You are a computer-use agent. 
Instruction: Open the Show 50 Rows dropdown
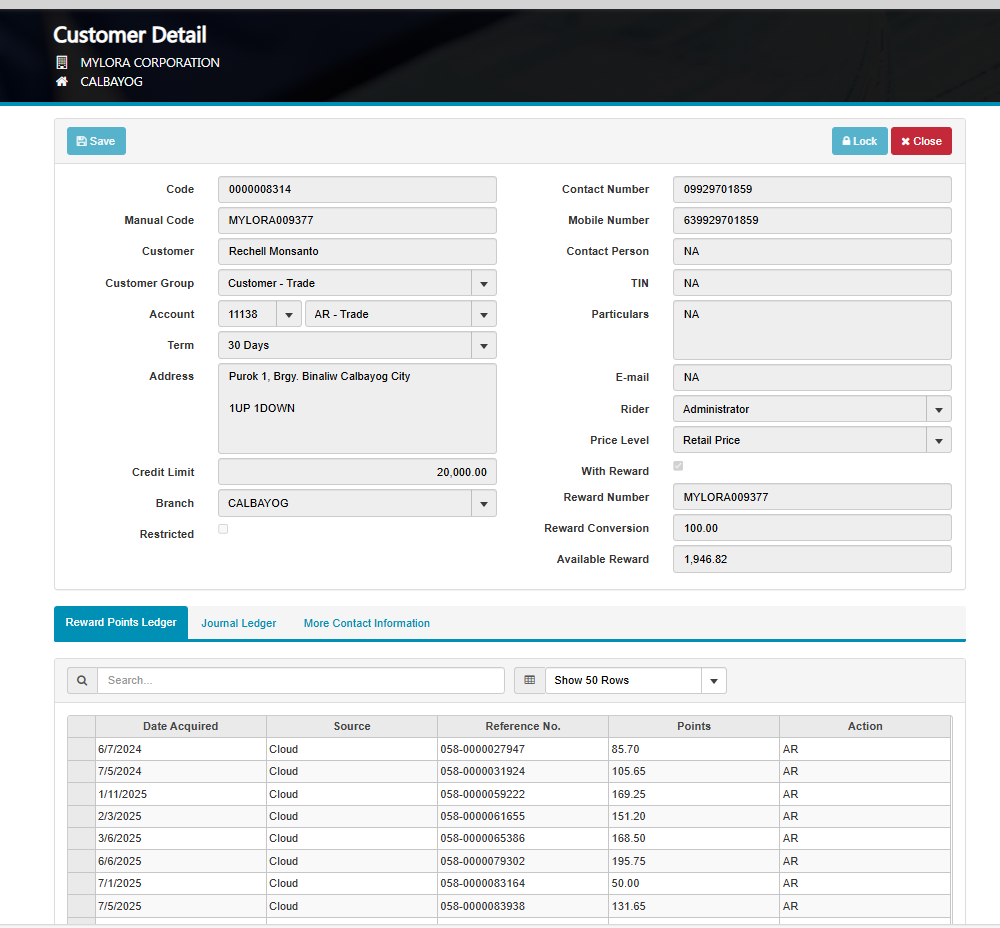click(713, 680)
